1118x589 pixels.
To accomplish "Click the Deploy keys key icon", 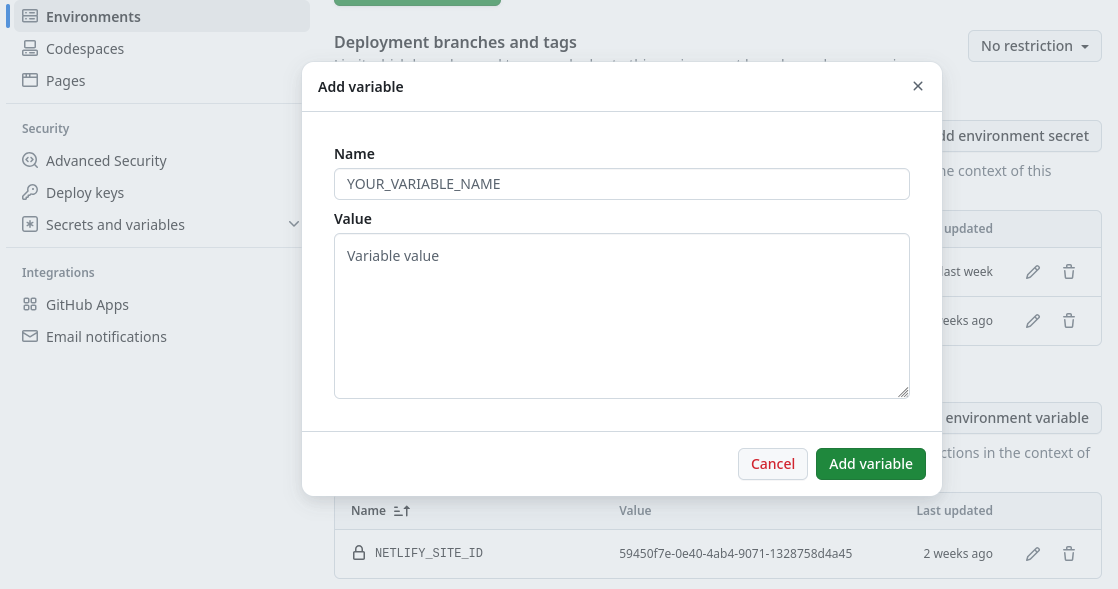I will click(x=30, y=192).
